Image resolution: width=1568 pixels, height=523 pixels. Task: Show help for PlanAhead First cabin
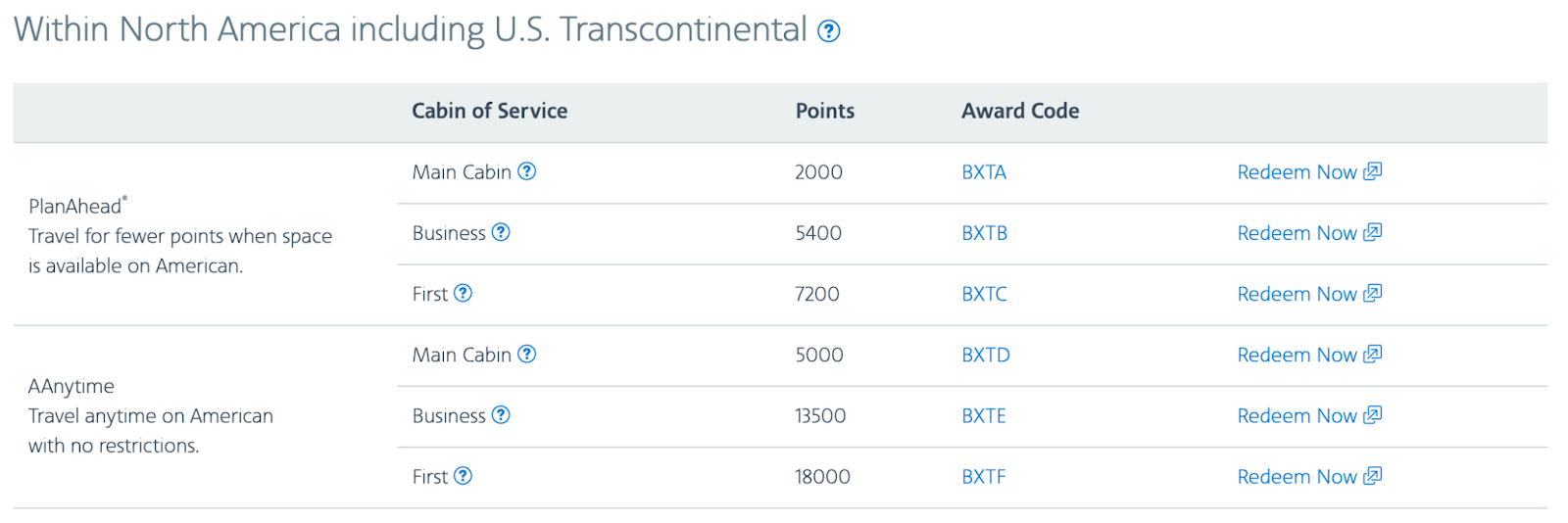click(x=464, y=293)
